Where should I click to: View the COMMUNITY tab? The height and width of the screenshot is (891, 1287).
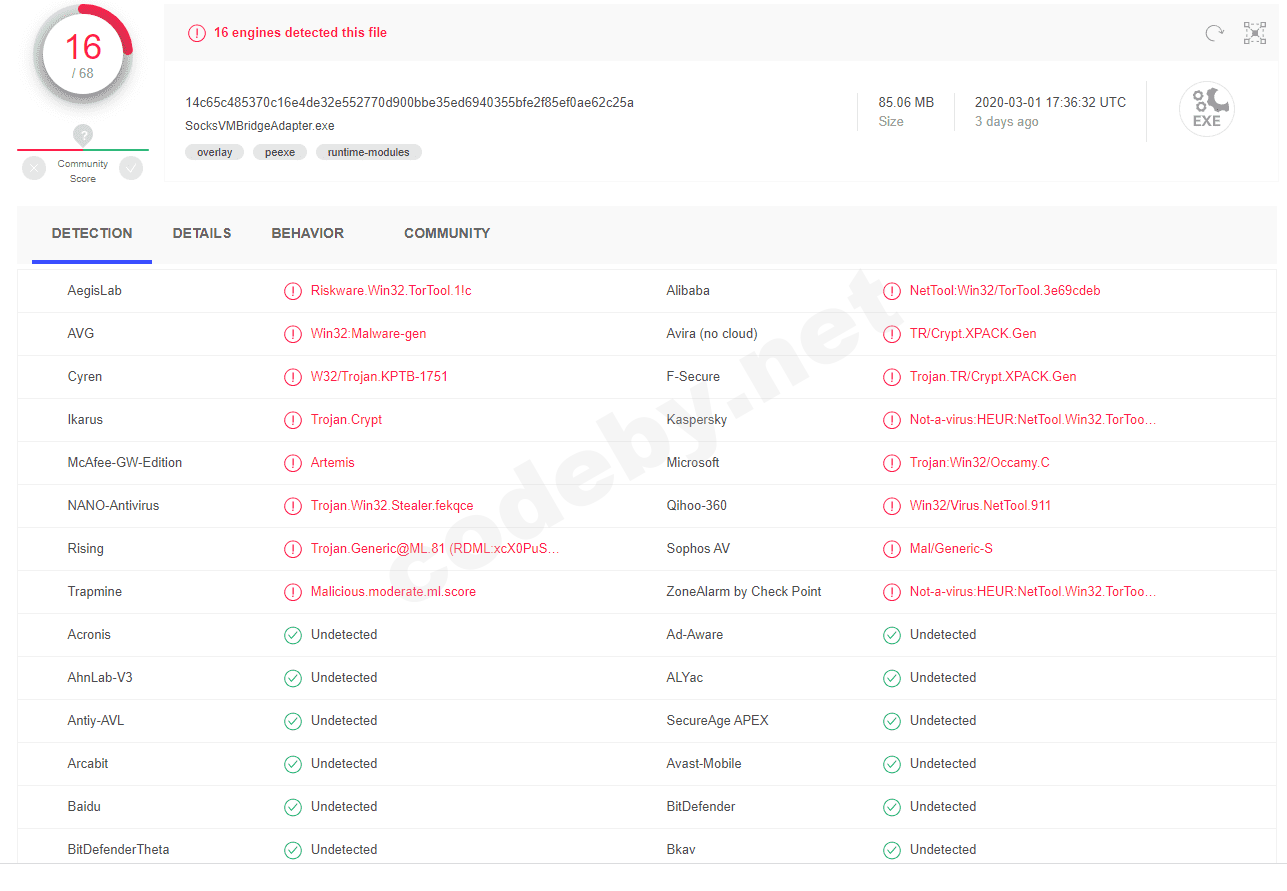tap(447, 233)
